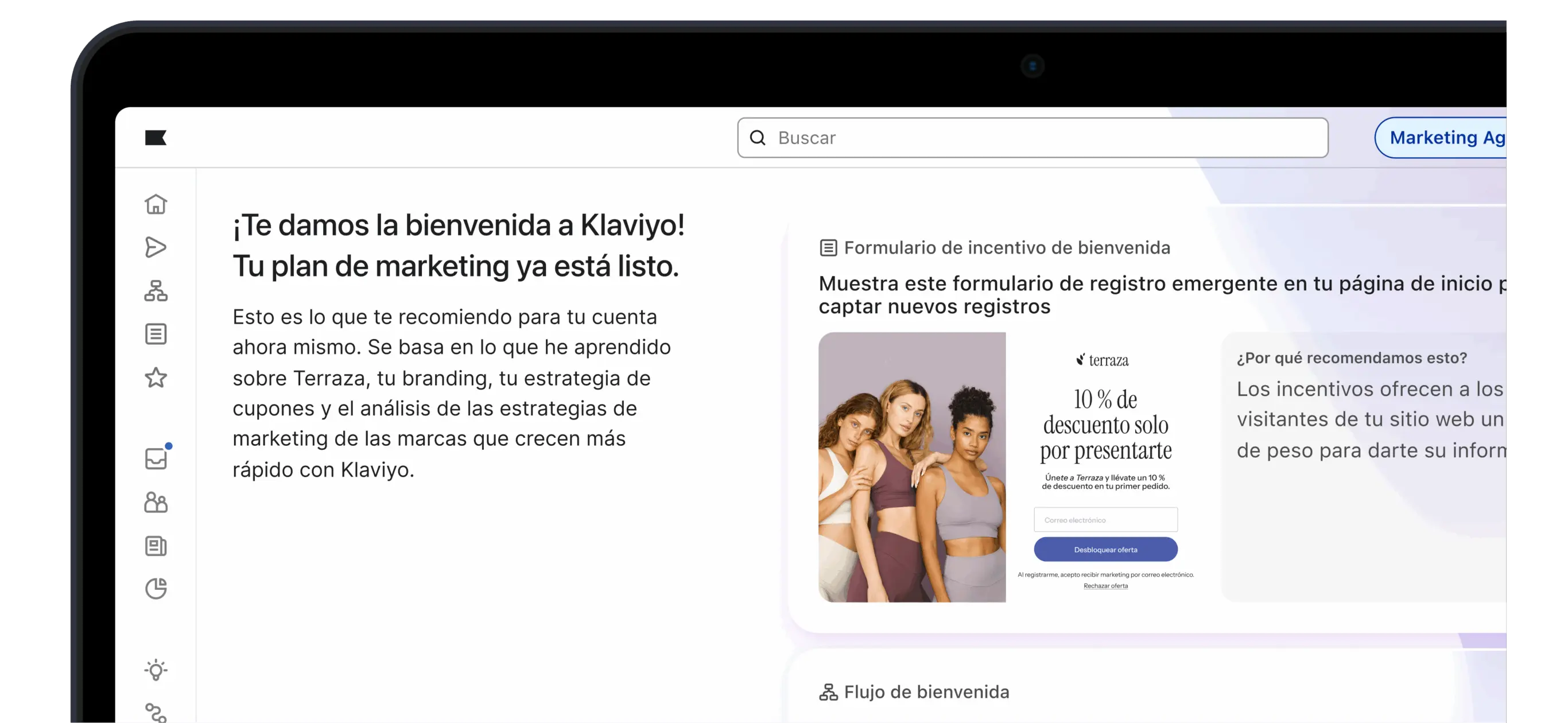This screenshot has width=1568, height=723.
Task: Open Campaigns paper-plane icon in sidebar
Action: (156, 247)
